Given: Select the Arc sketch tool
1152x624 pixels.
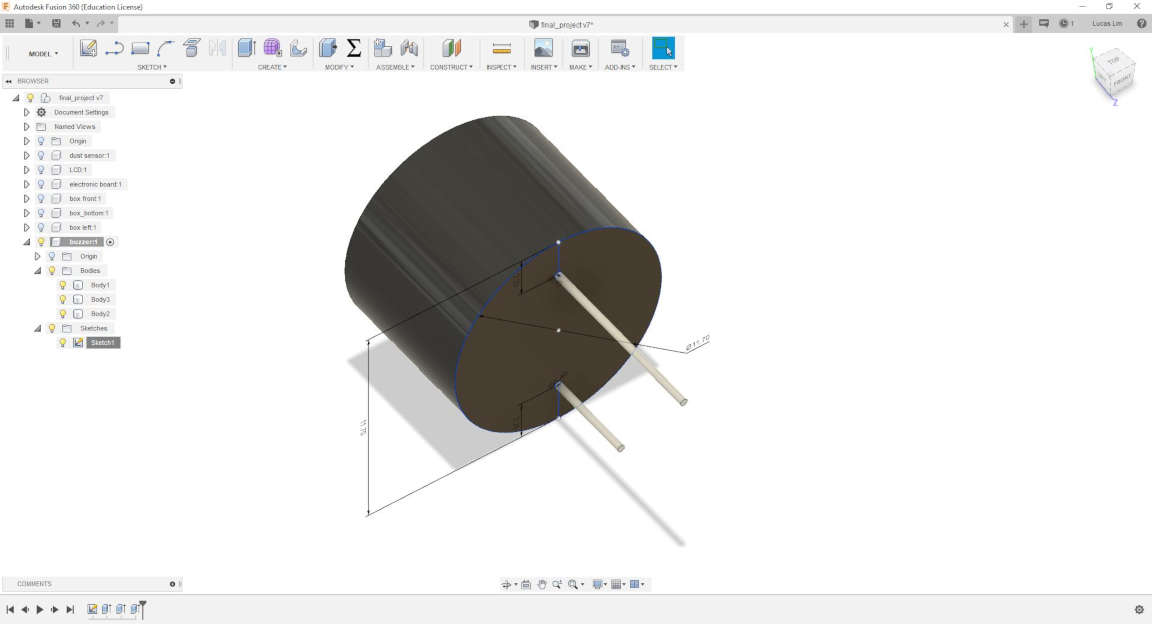Looking at the screenshot, I should pyautogui.click(x=165, y=49).
